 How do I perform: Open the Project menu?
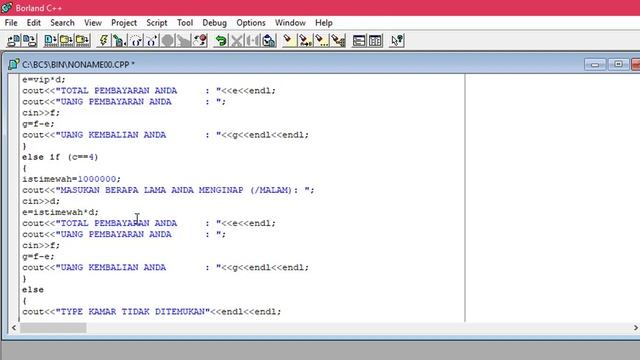pyautogui.click(x=124, y=23)
